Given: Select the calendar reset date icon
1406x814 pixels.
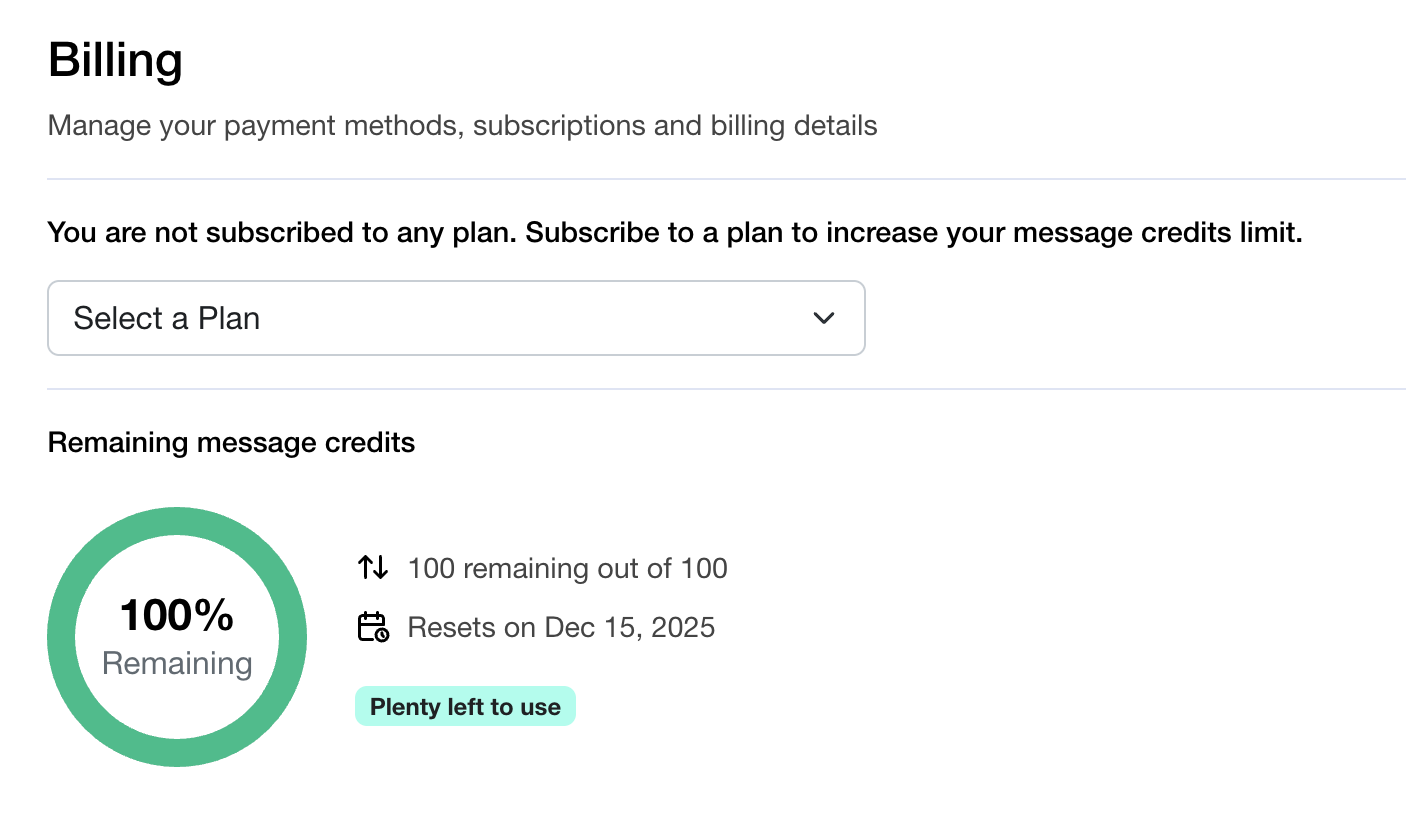Looking at the screenshot, I should 371,627.
